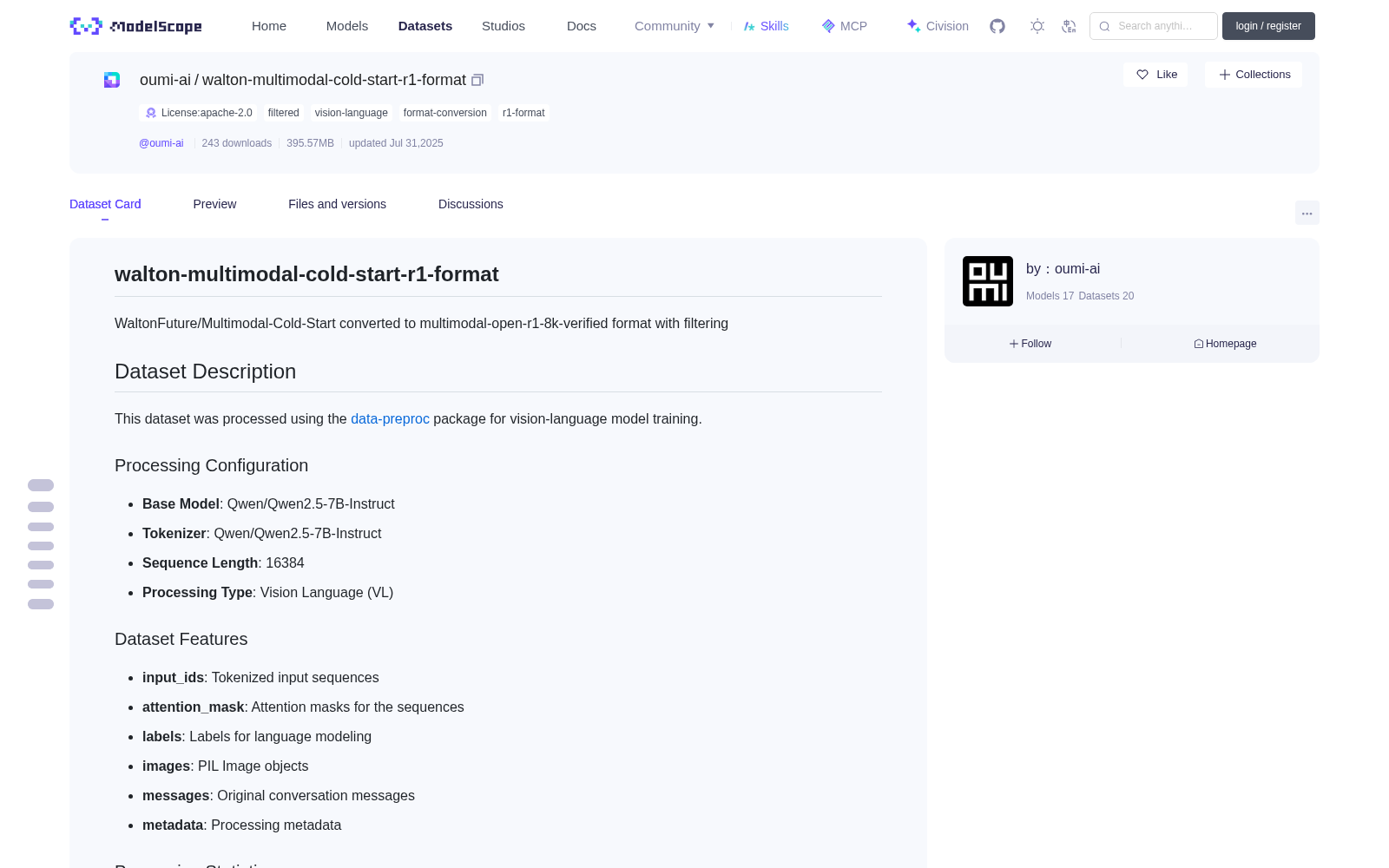The width and height of the screenshot is (1389, 868).
Task: Visit the oumi-ai Homepage
Action: click(1225, 344)
